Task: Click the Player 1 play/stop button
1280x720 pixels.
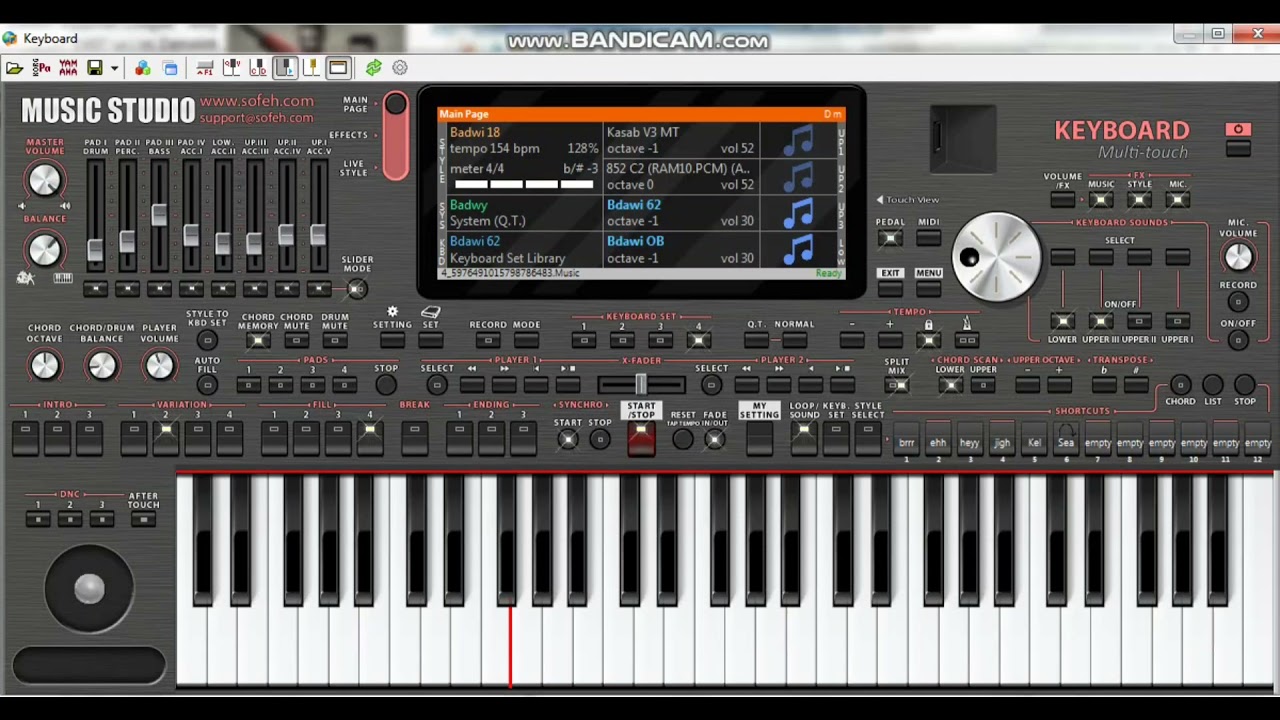Action: coord(568,385)
